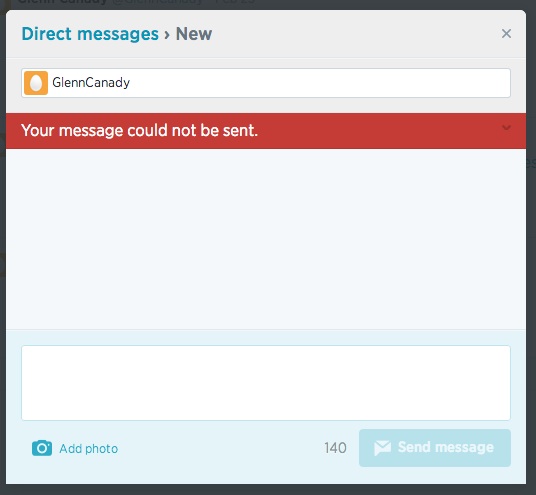
Task: Close the new direct message dialog
Action: point(506,34)
